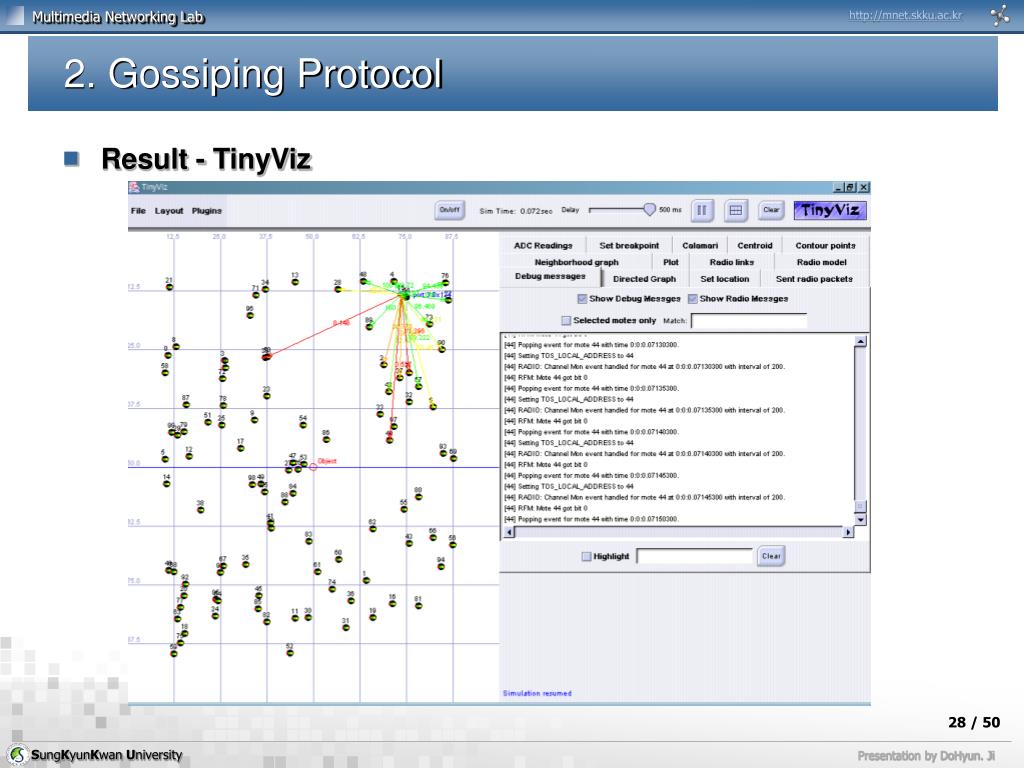Open the Layout menu
Screen dimensions: 1024x768
coord(168,211)
